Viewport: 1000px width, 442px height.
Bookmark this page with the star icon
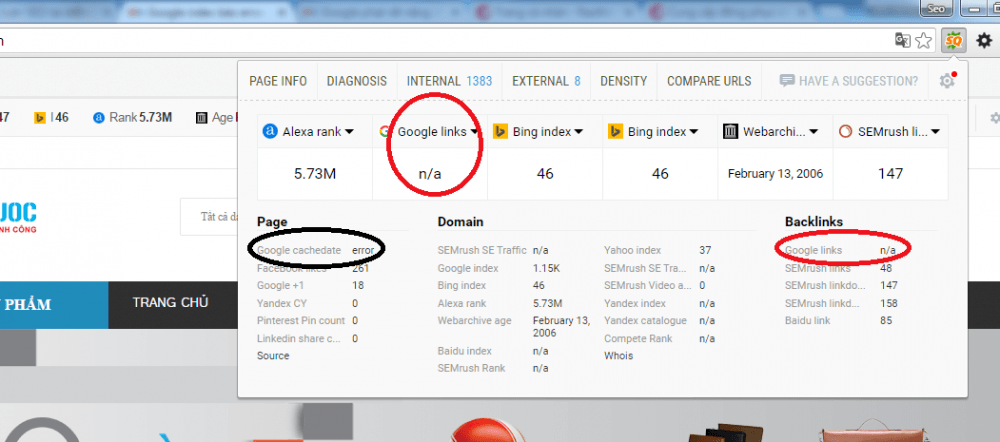(x=923, y=41)
